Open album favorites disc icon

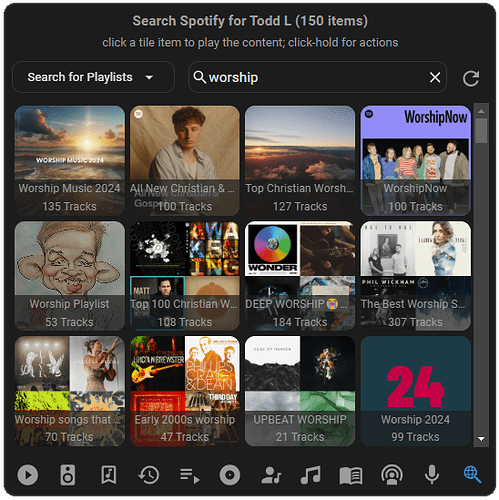(230, 475)
